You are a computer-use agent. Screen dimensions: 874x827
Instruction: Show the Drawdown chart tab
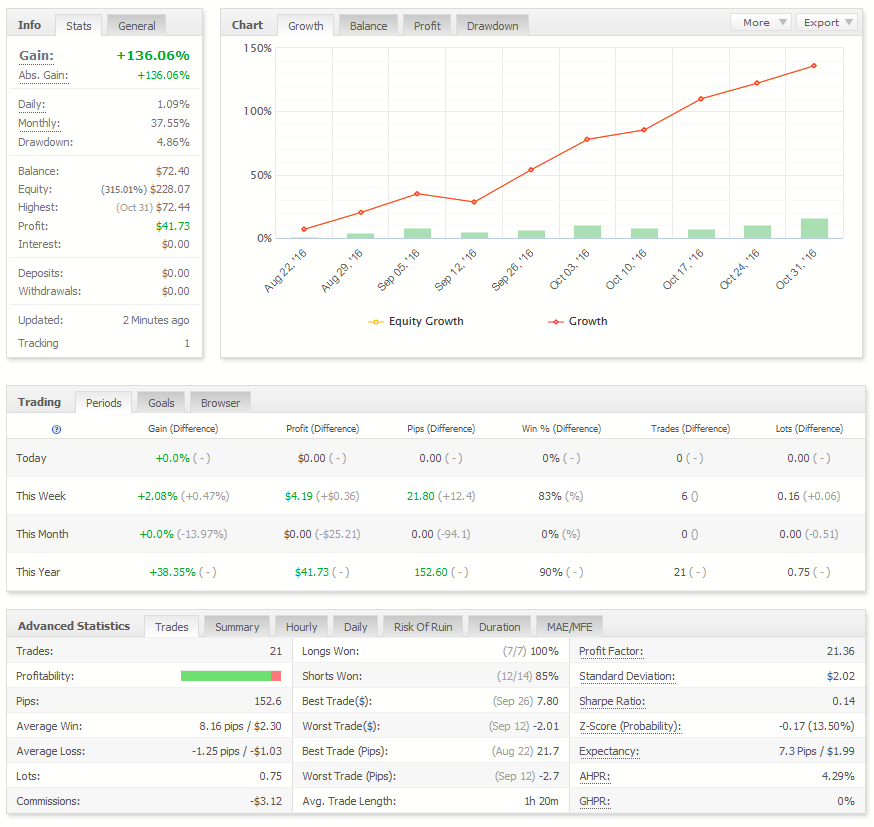492,26
